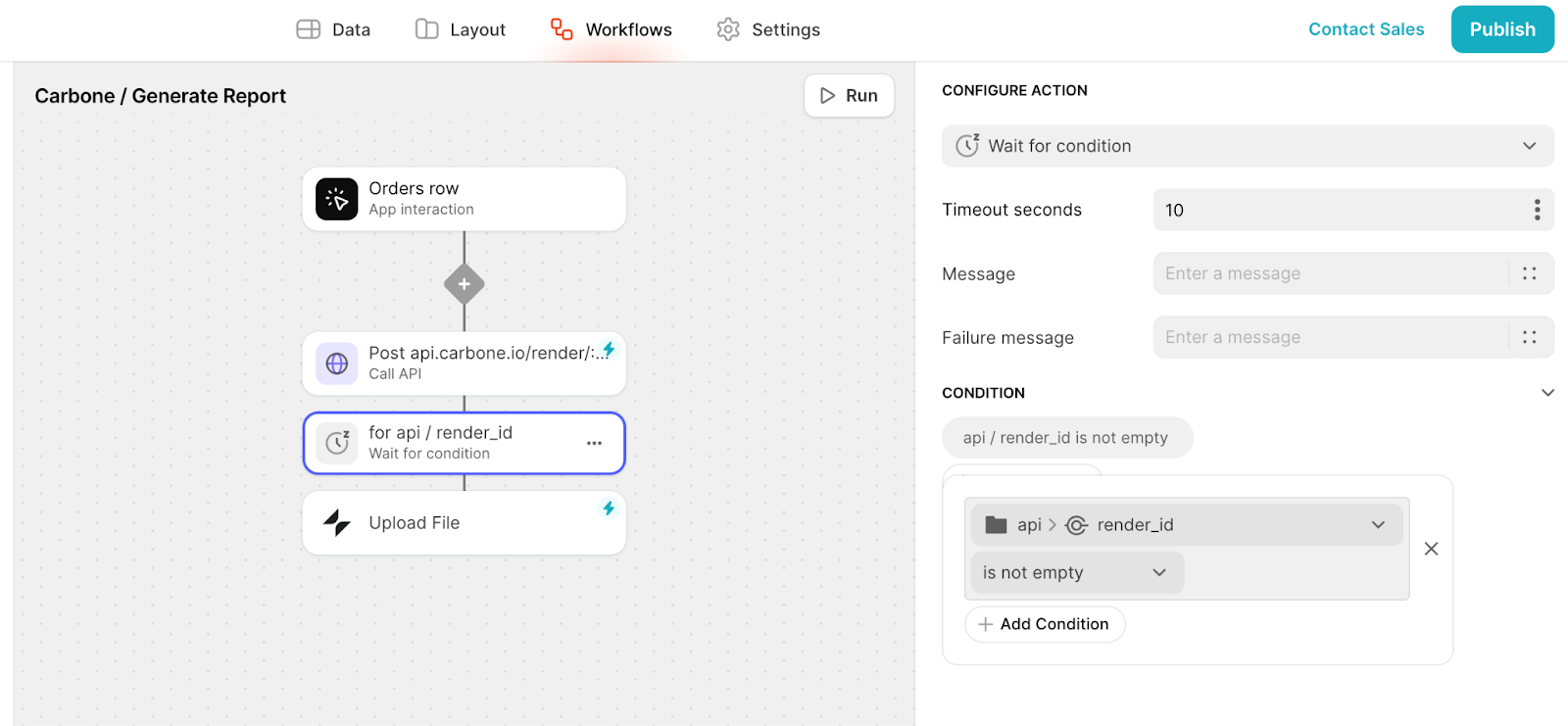Click the Contact Sales link

pyautogui.click(x=1366, y=29)
